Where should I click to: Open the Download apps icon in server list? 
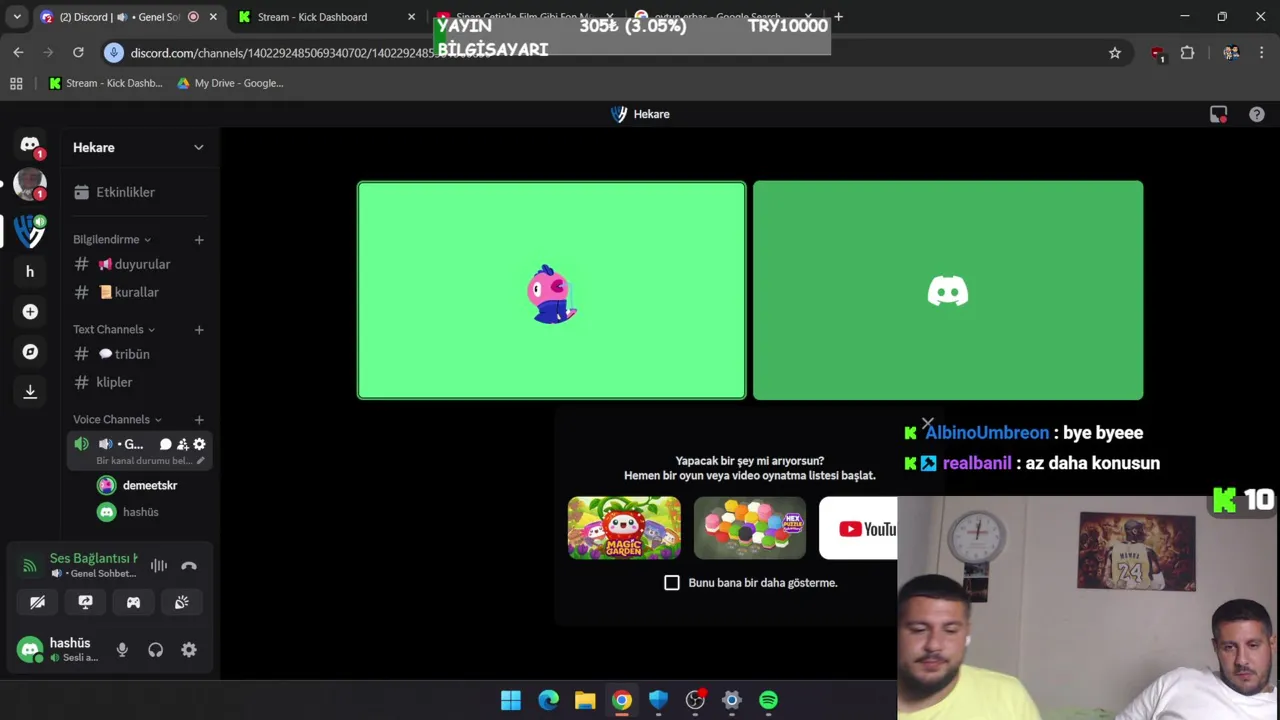30,392
